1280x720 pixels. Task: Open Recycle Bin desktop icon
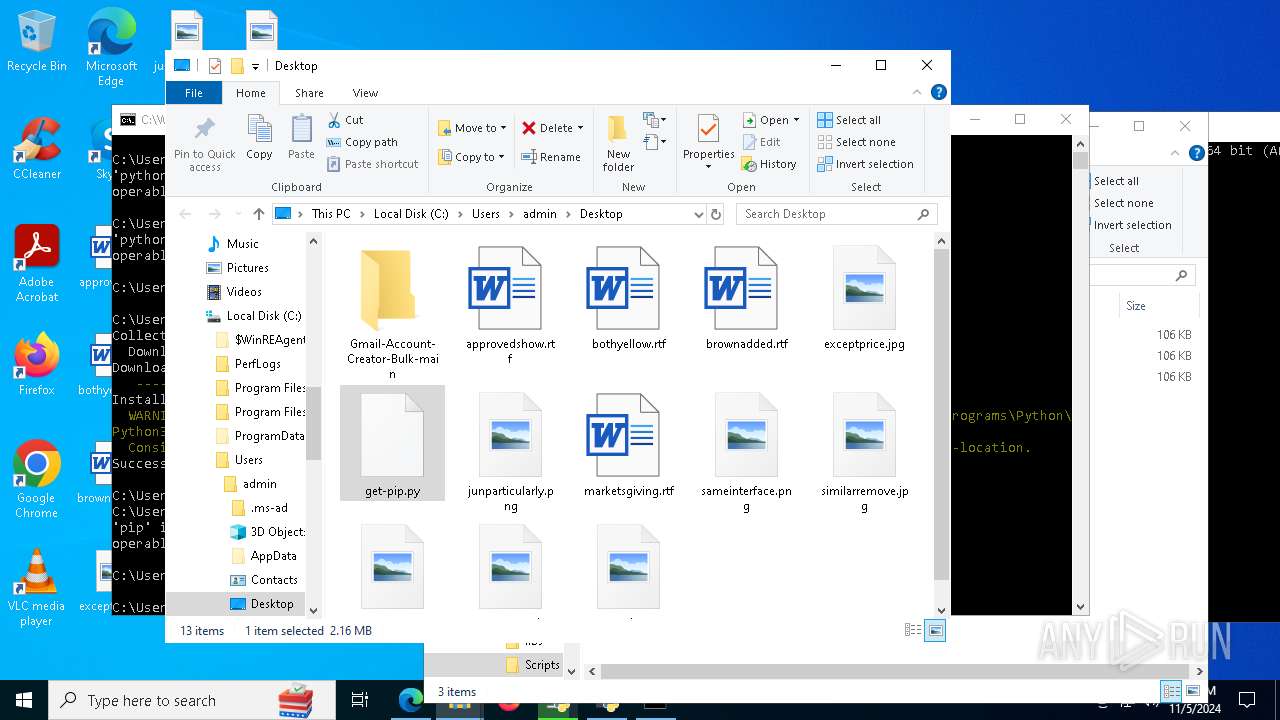37,42
